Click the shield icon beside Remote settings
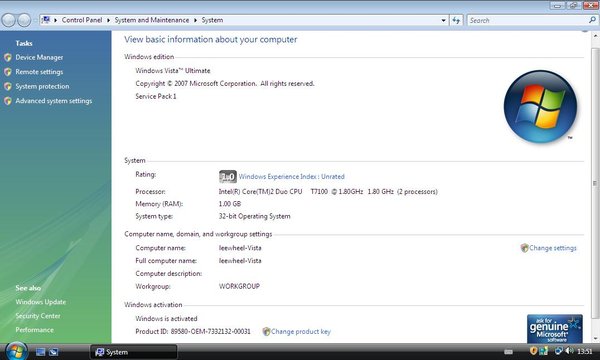 coord(8,72)
